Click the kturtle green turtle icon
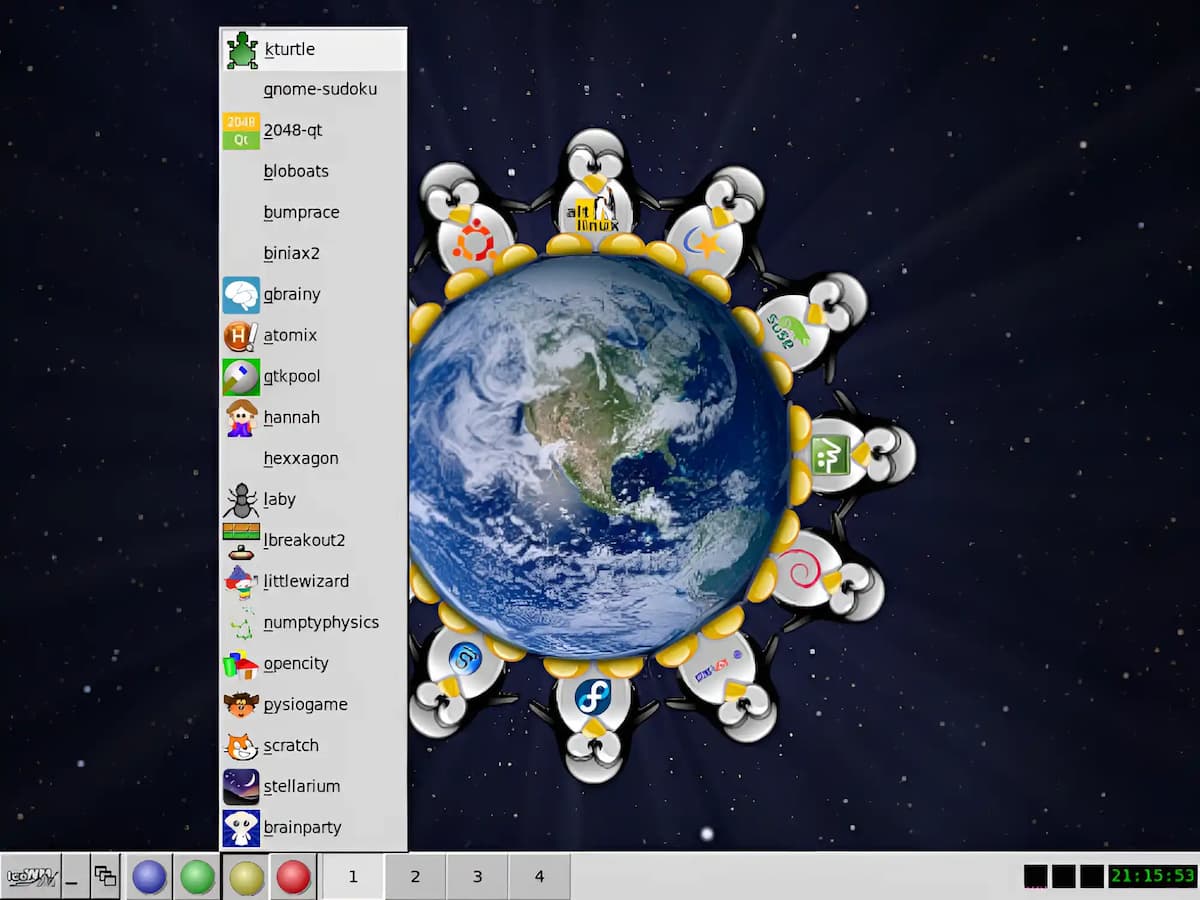1200x900 pixels. click(241, 49)
